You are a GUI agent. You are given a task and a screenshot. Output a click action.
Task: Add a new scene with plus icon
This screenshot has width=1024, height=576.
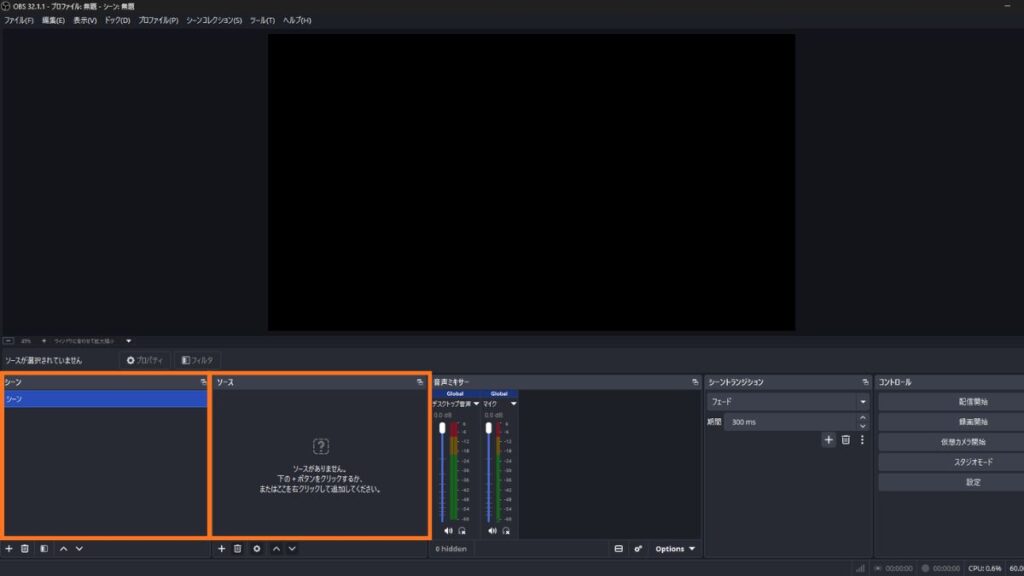pyautogui.click(x=9, y=548)
